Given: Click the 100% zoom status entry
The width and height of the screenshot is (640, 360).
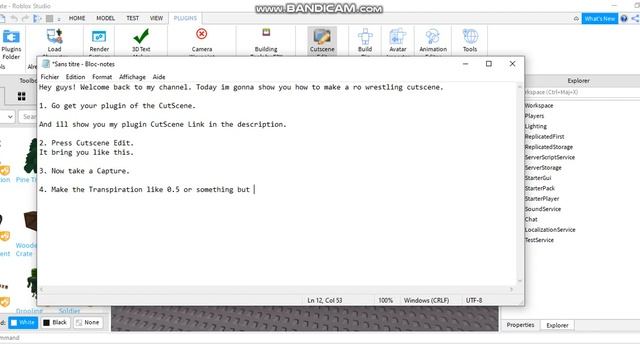Looking at the screenshot, I should pyautogui.click(x=385, y=300).
